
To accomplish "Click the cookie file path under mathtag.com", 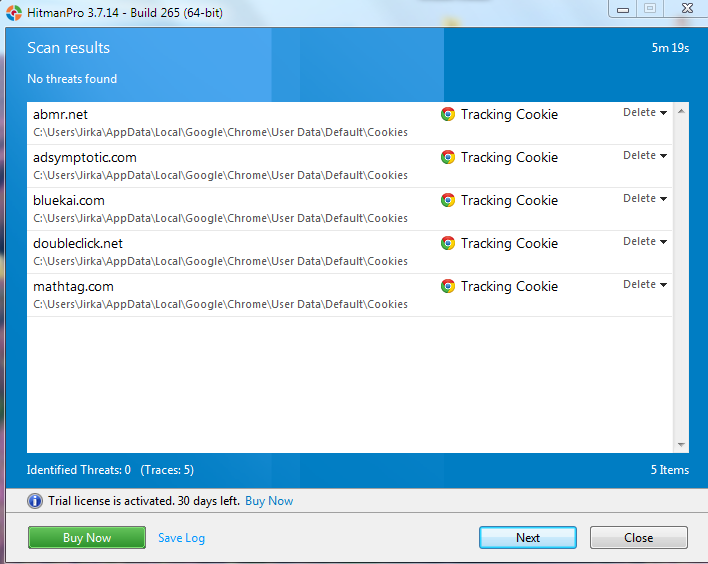I will pos(220,304).
